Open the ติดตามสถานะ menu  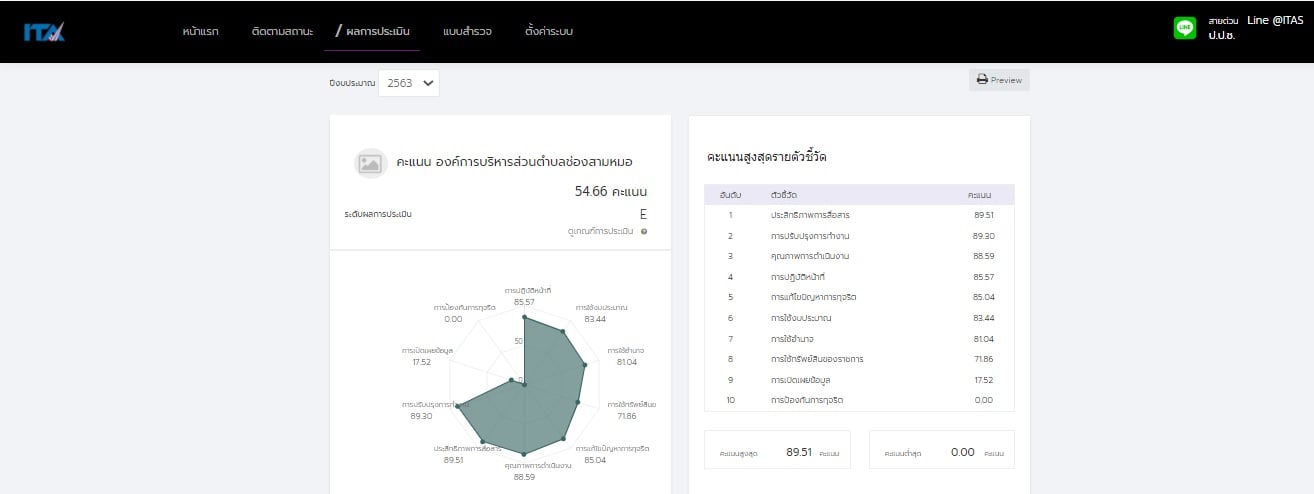click(281, 31)
